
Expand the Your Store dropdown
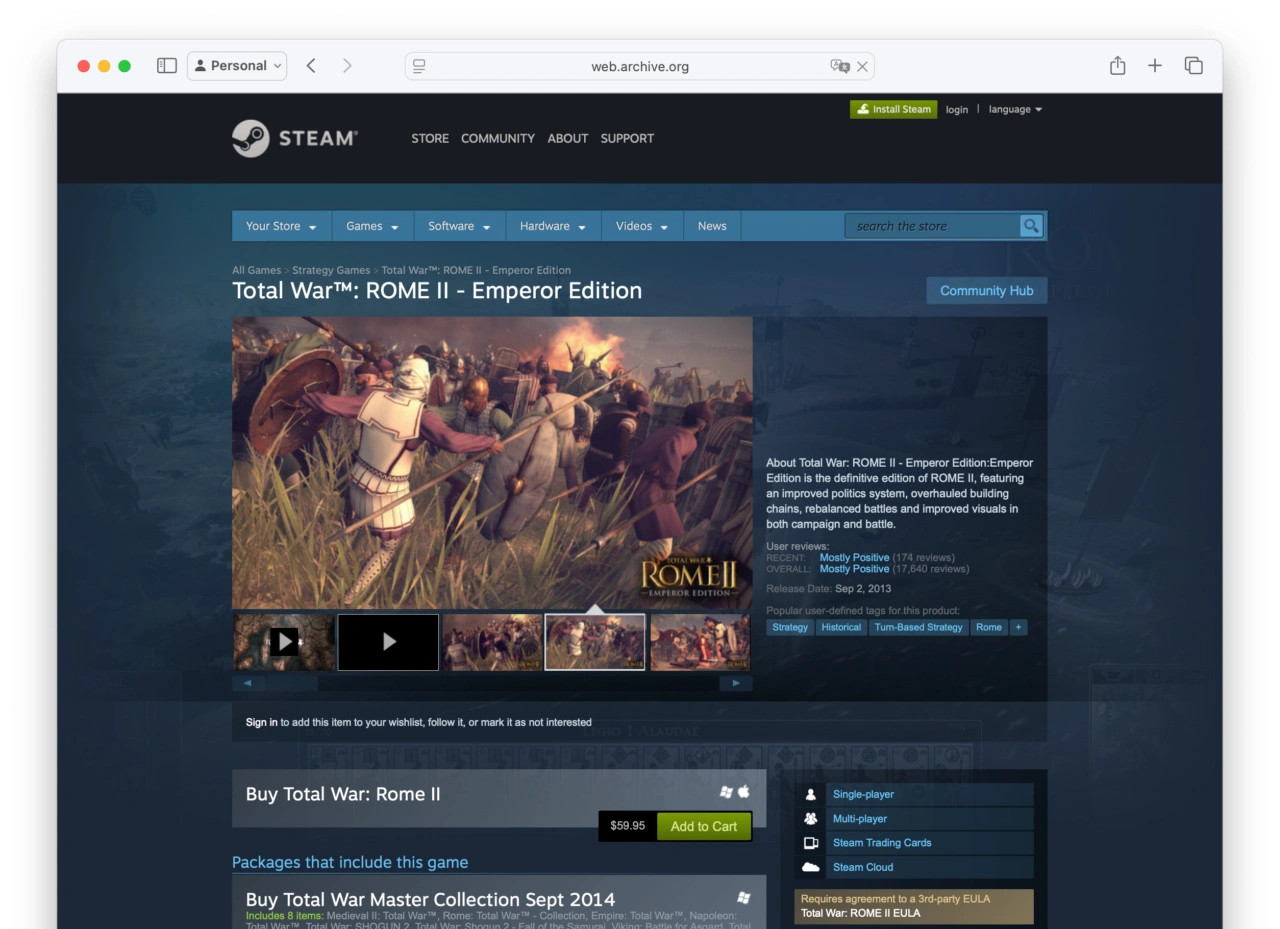[x=281, y=226]
